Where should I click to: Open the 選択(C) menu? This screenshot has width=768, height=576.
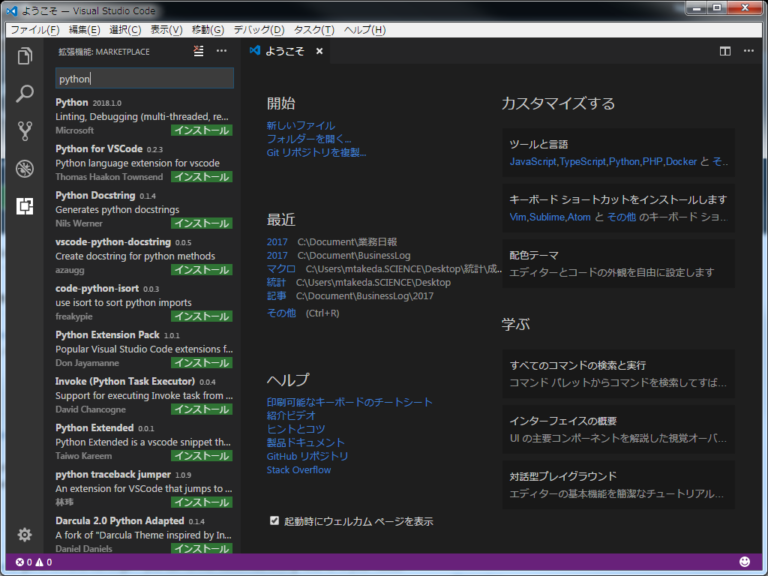pos(125,30)
